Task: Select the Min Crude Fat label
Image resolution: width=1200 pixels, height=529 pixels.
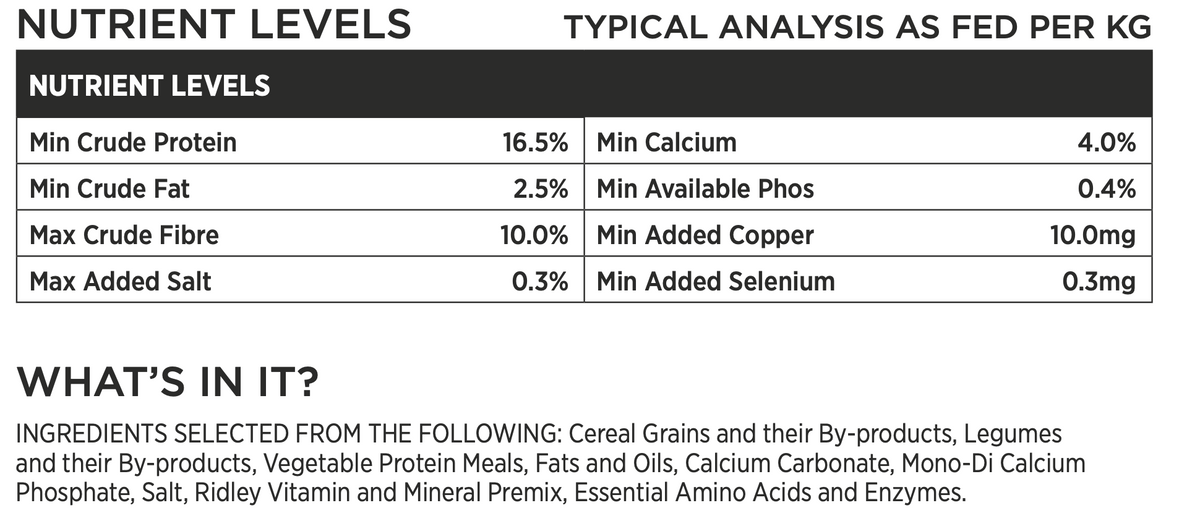Action: 110,189
